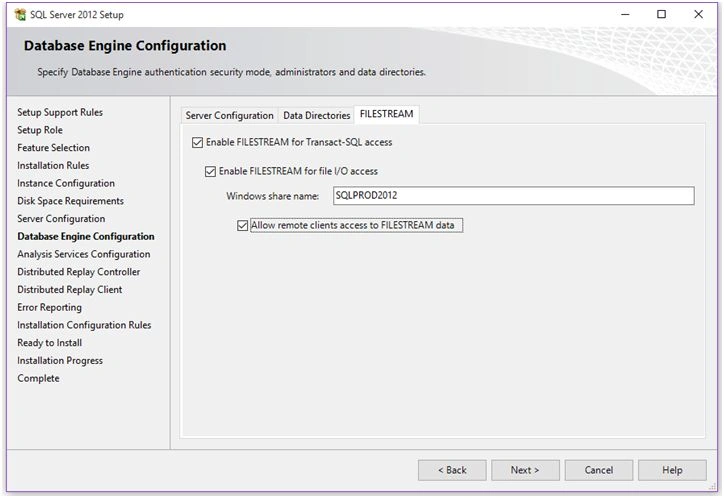Close the SQL Server 2012 Setup window
Screen dimensions: 724x498
click(698, 14)
